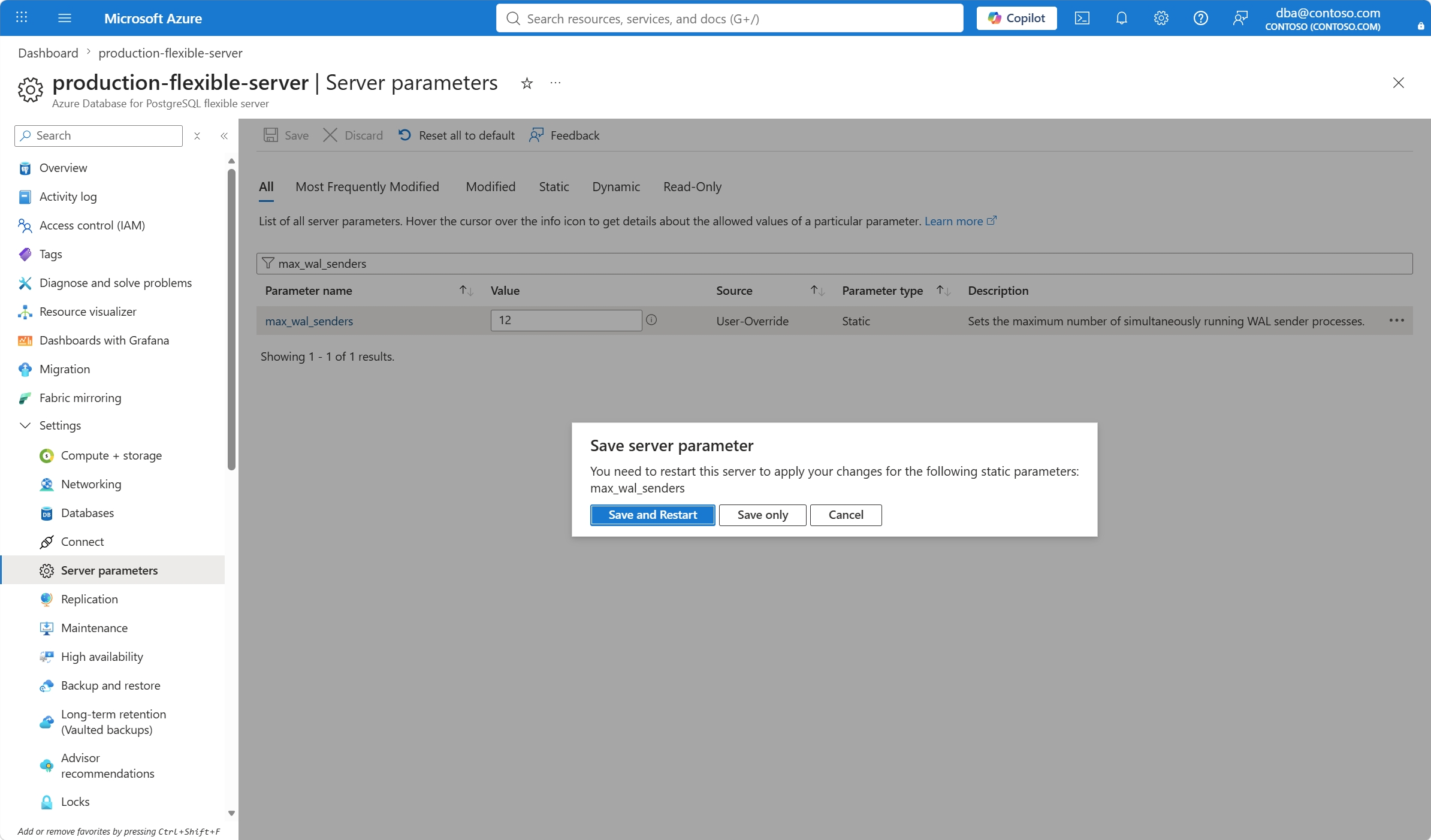Open Overview in the sidebar
The width and height of the screenshot is (1431, 840).
(x=63, y=168)
